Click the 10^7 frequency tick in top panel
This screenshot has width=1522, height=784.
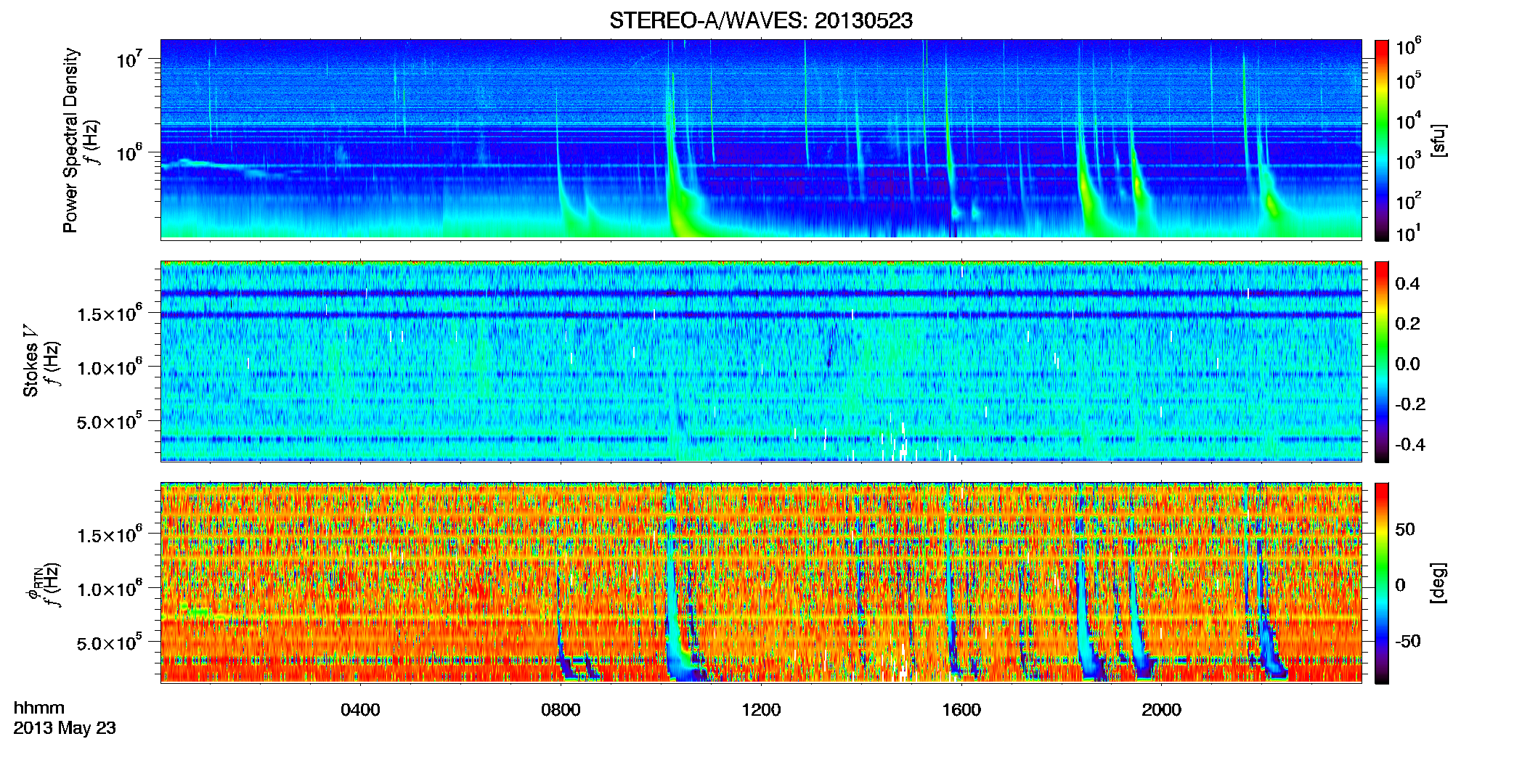tap(129, 58)
